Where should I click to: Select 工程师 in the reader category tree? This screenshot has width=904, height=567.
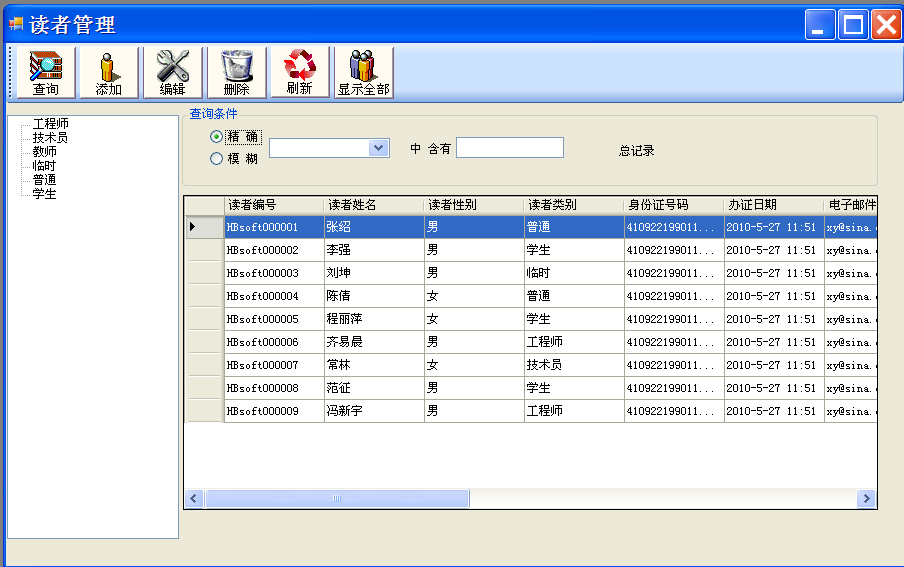50,124
